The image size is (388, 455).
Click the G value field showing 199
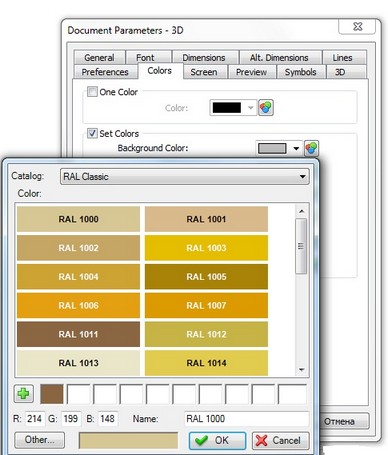71,419
